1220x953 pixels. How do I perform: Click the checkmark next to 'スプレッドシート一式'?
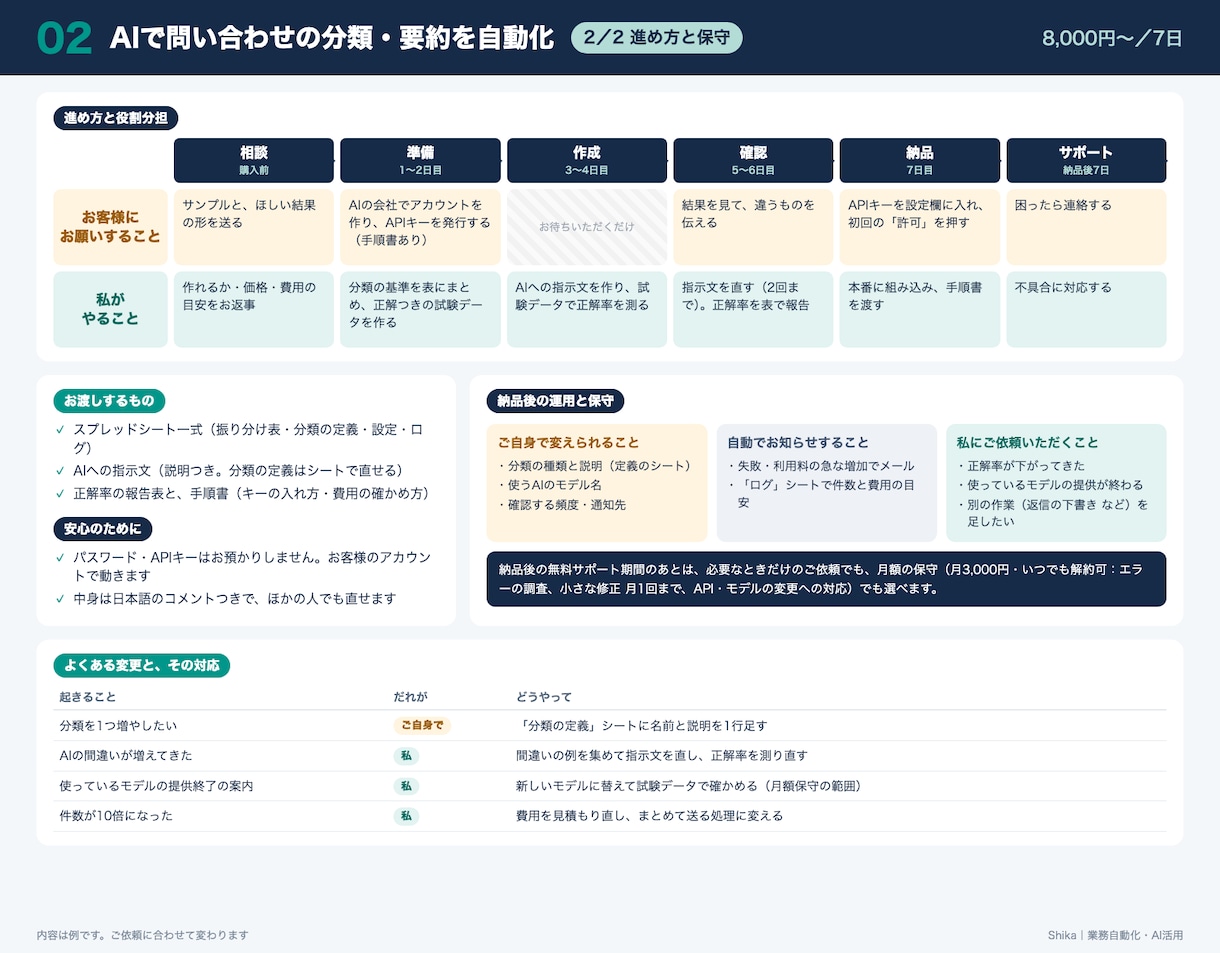60,430
